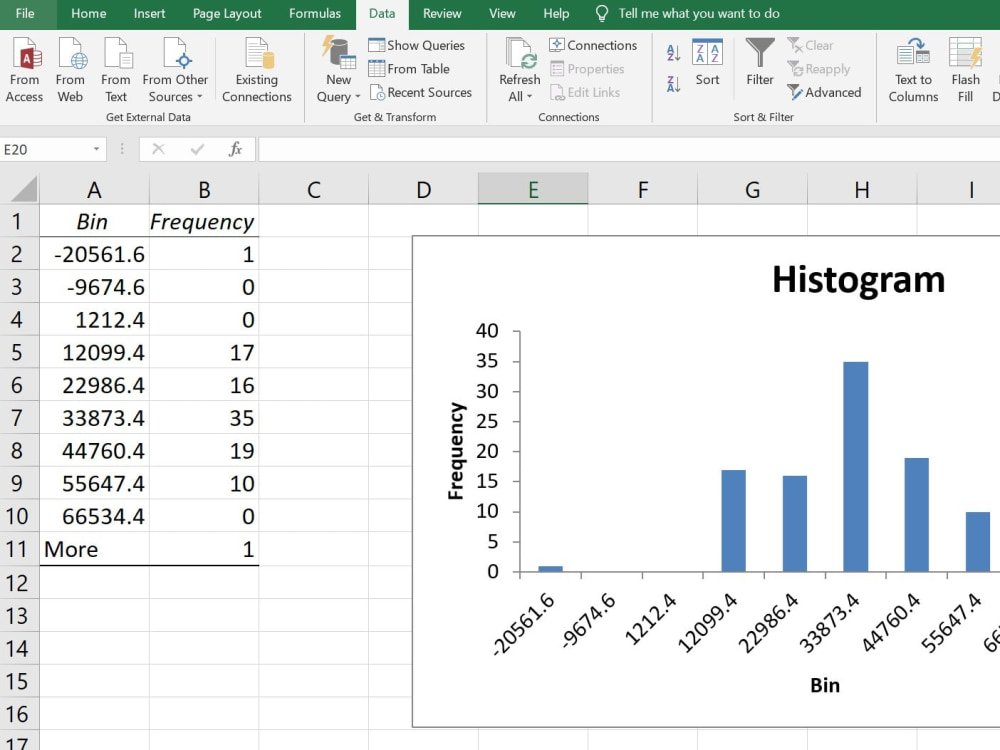The height and width of the screenshot is (750, 1000).
Task: Click Show Queries button
Action: pos(416,45)
